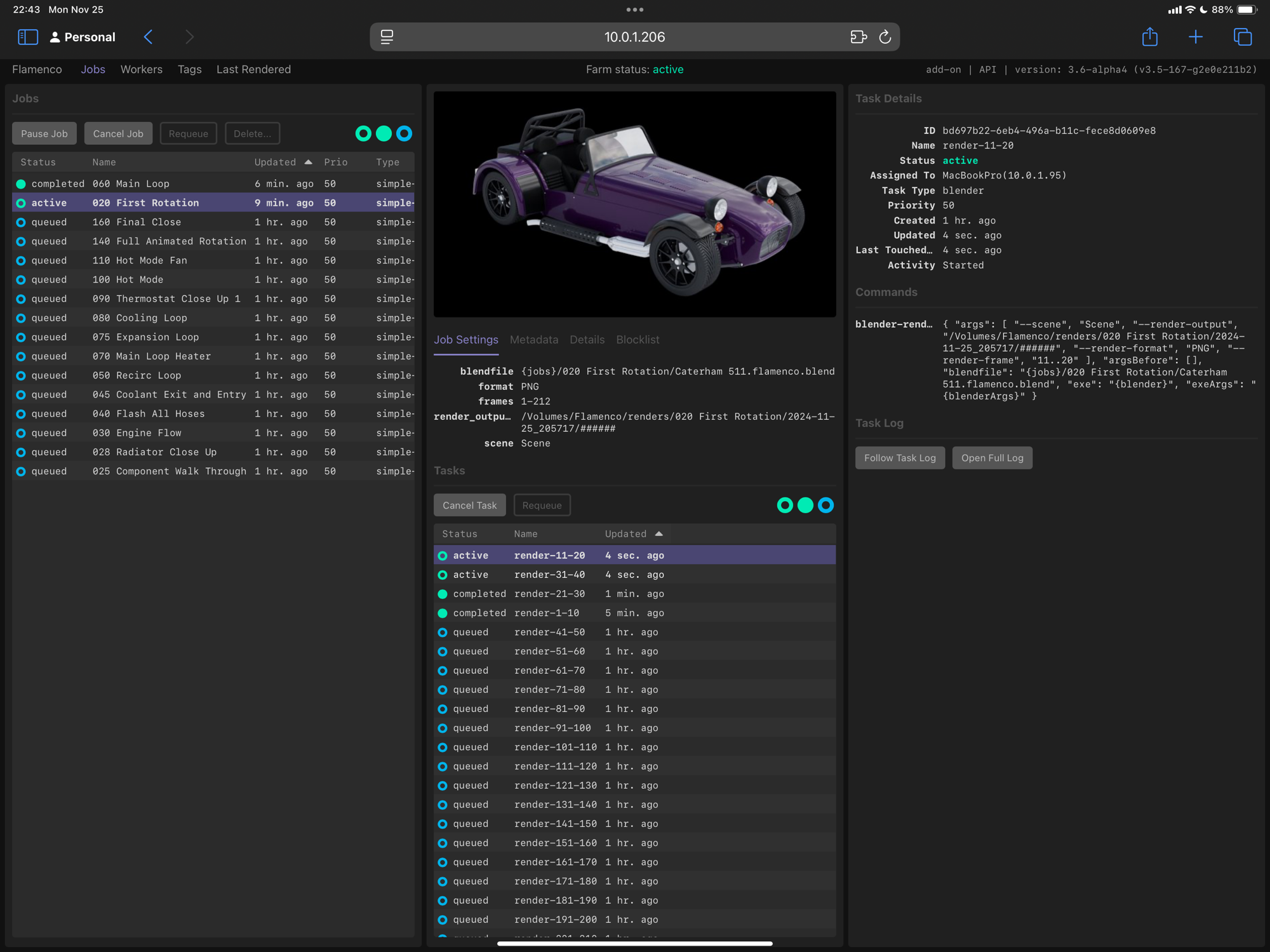The width and height of the screenshot is (1270, 952).
Task: Switch to the Blocklist tab
Action: pyautogui.click(x=638, y=340)
